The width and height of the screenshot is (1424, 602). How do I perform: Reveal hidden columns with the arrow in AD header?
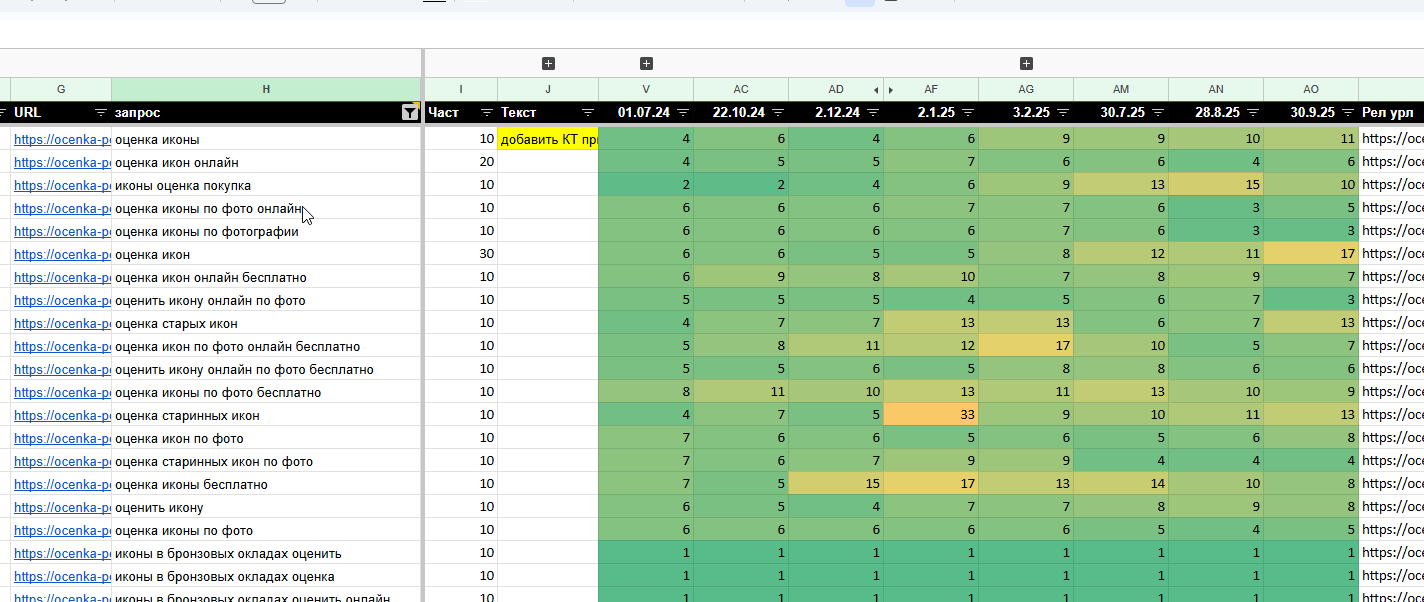[x=877, y=90]
